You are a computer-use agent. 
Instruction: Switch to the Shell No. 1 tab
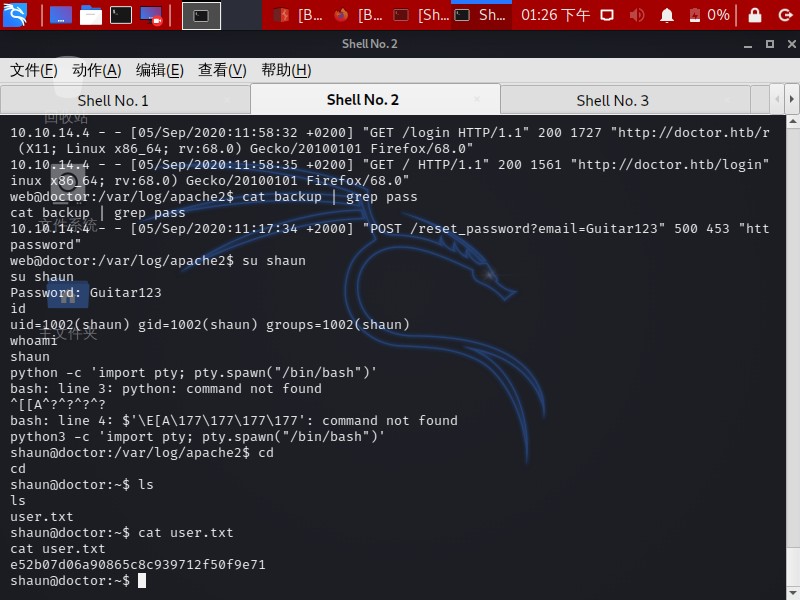point(113,101)
